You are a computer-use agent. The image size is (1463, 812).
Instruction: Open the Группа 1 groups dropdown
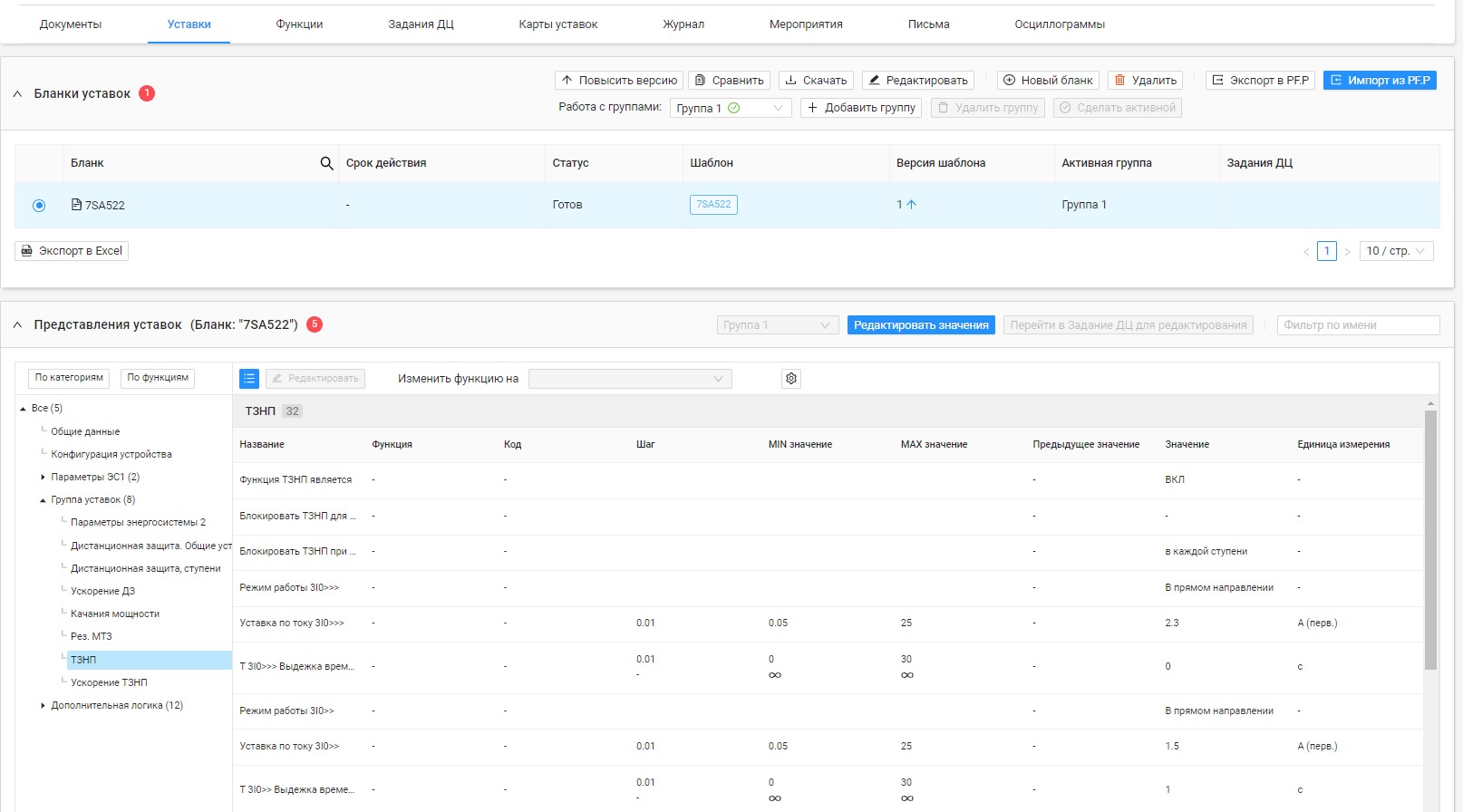point(731,108)
